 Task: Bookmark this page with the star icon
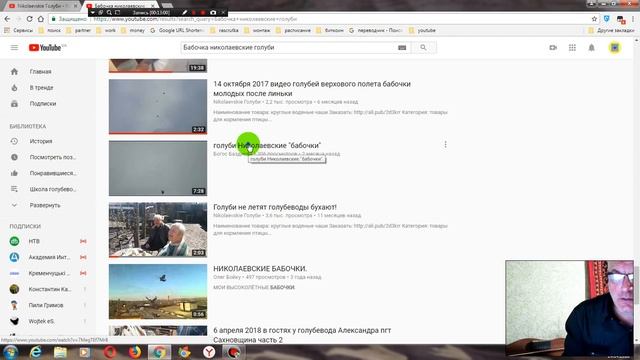click(x=594, y=19)
